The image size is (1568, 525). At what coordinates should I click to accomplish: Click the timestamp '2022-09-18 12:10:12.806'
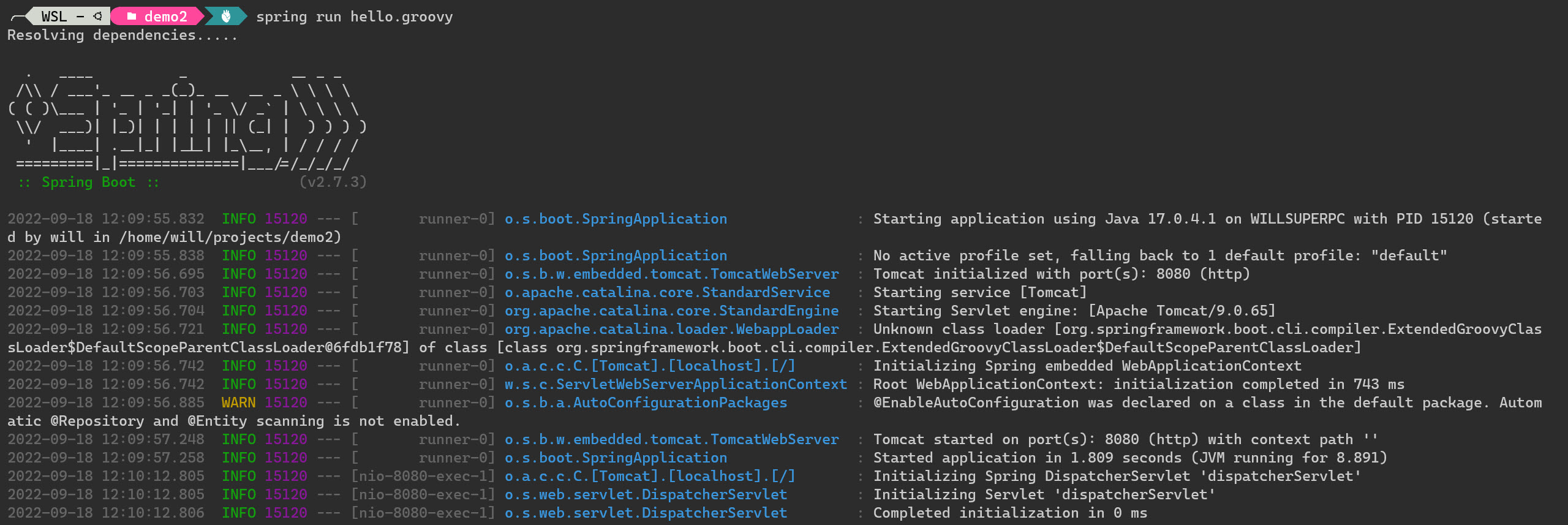[106, 513]
